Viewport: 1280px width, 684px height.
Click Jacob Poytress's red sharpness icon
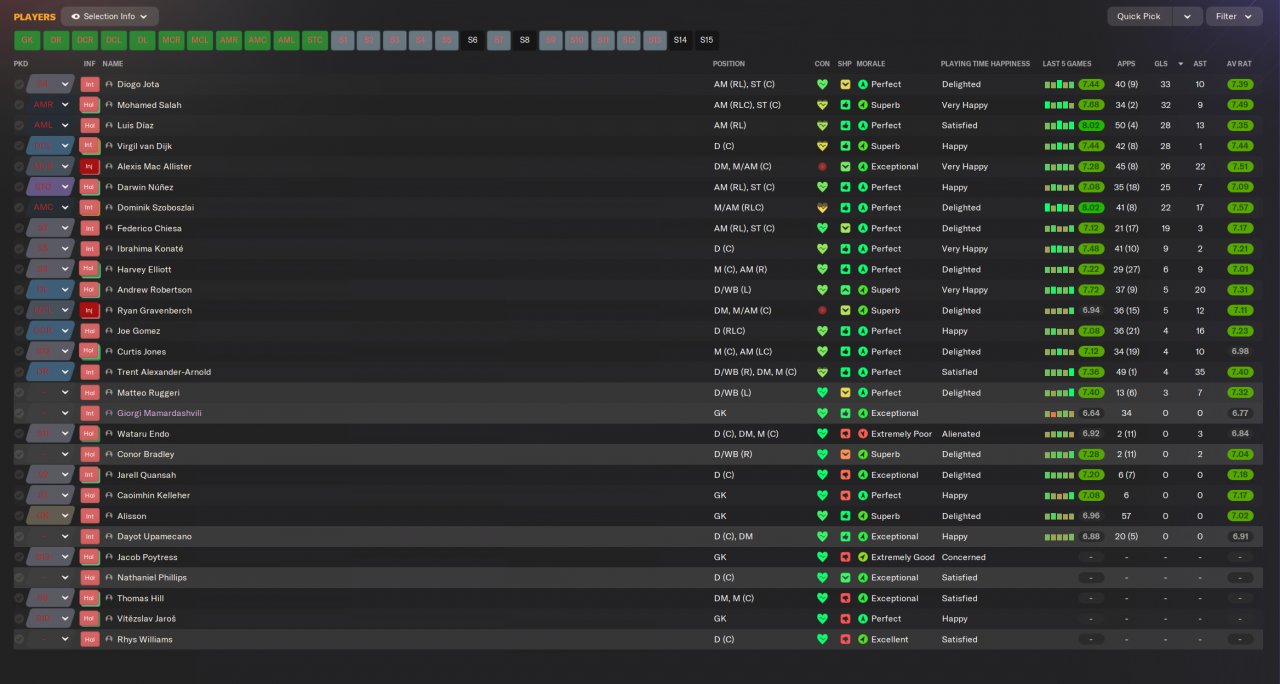[x=845, y=557]
